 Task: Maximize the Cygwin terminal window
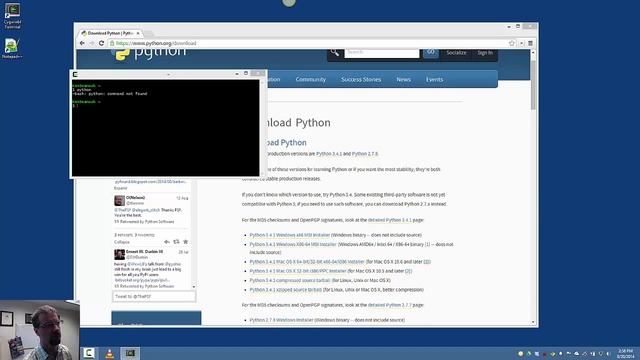click(x=246, y=73)
